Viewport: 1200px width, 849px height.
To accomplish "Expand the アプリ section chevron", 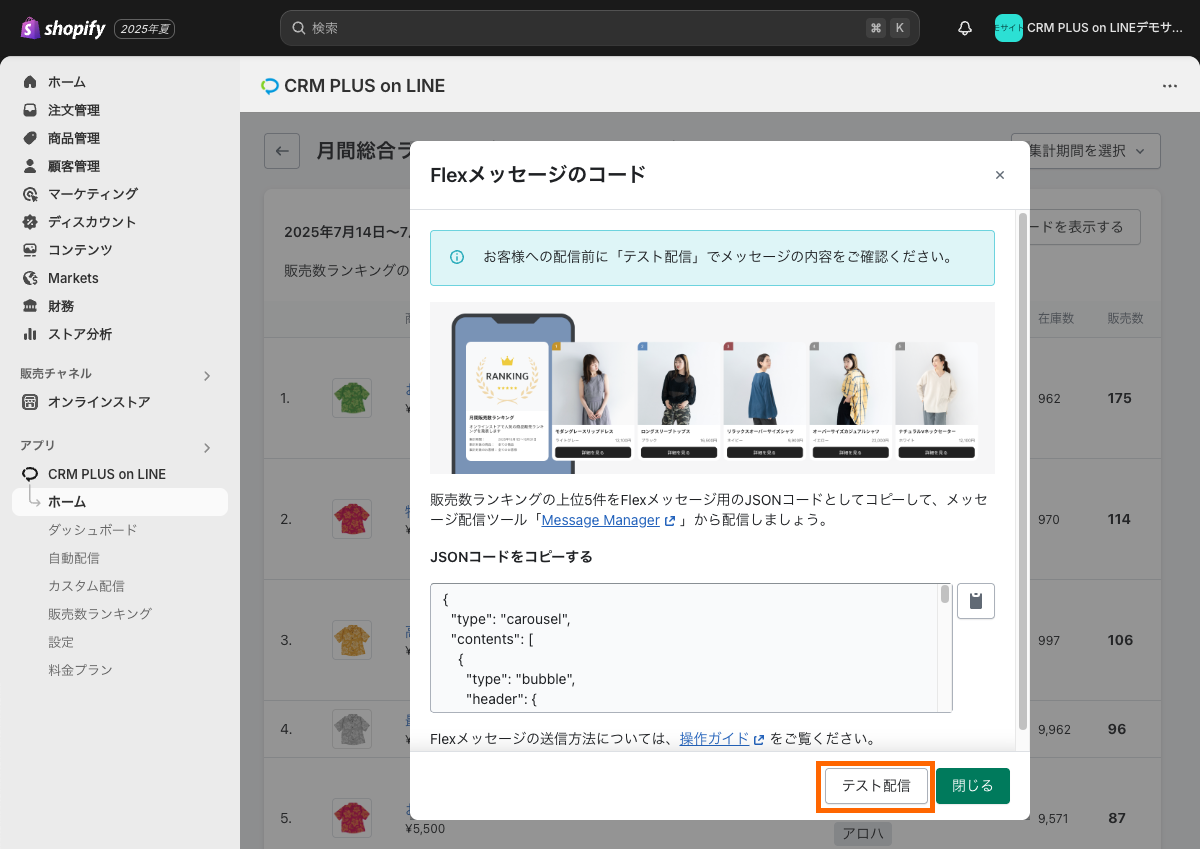I will pyautogui.click(x=207, y=448).
